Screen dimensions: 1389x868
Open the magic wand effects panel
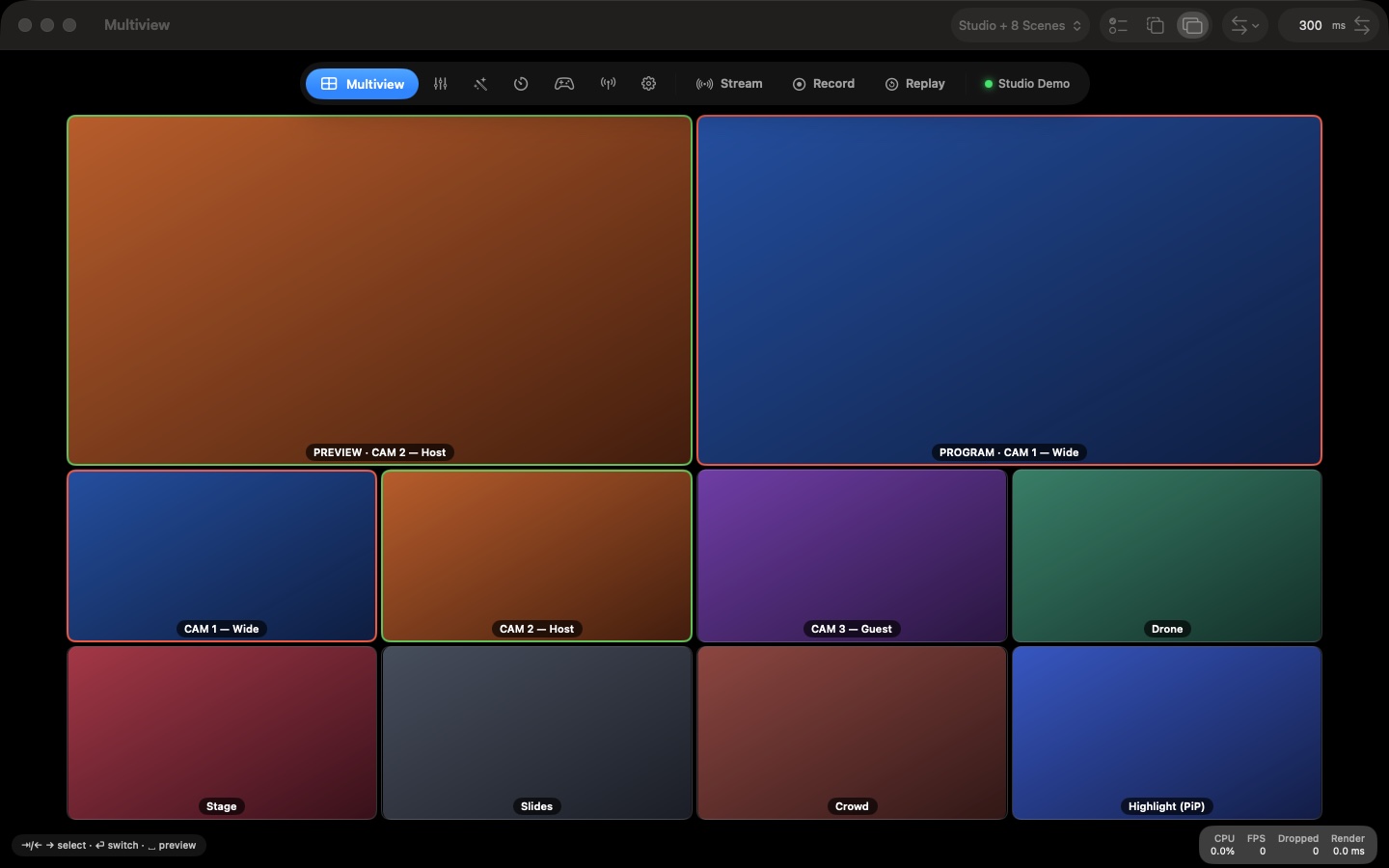click(480, 84)
